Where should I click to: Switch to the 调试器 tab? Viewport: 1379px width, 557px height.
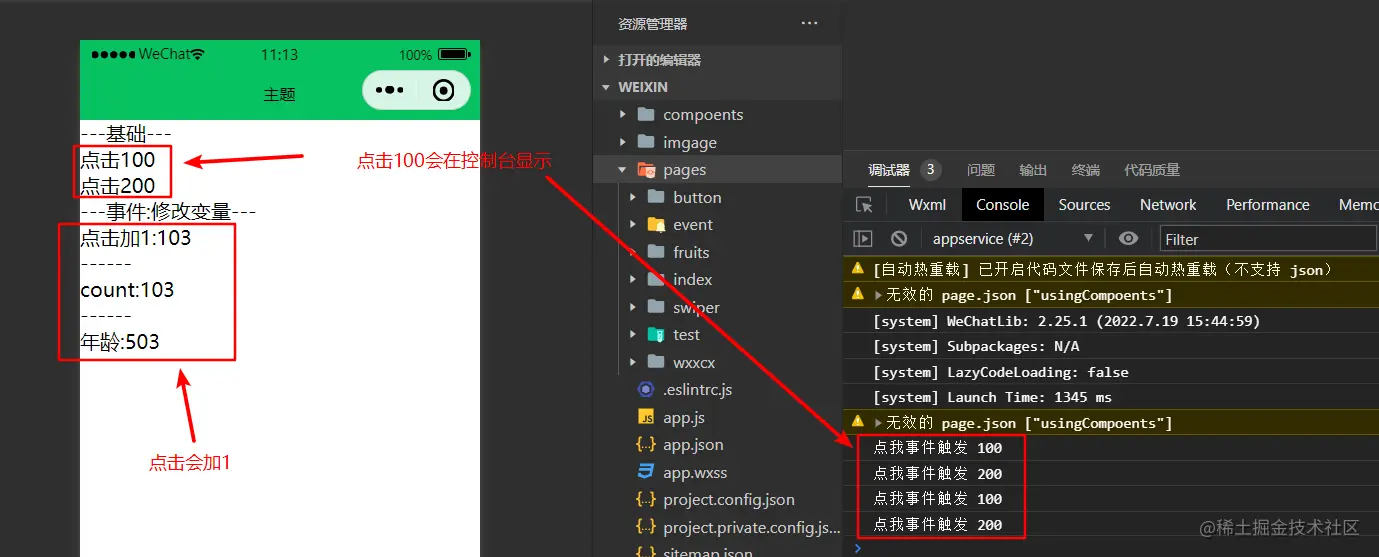(889, 170)
